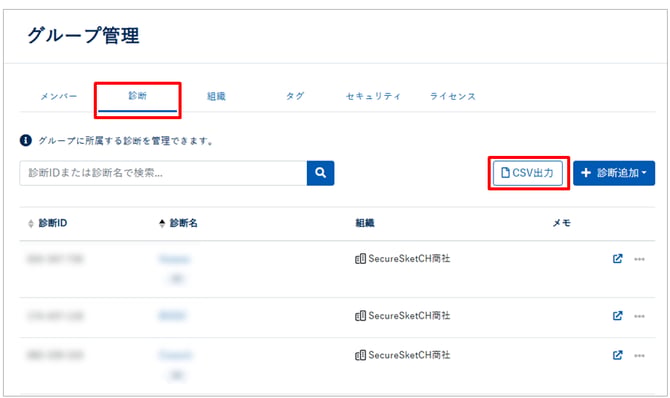Go to the セキュリティ tab
The height and width of the screenshot is (398, 670).
(373, 96)
